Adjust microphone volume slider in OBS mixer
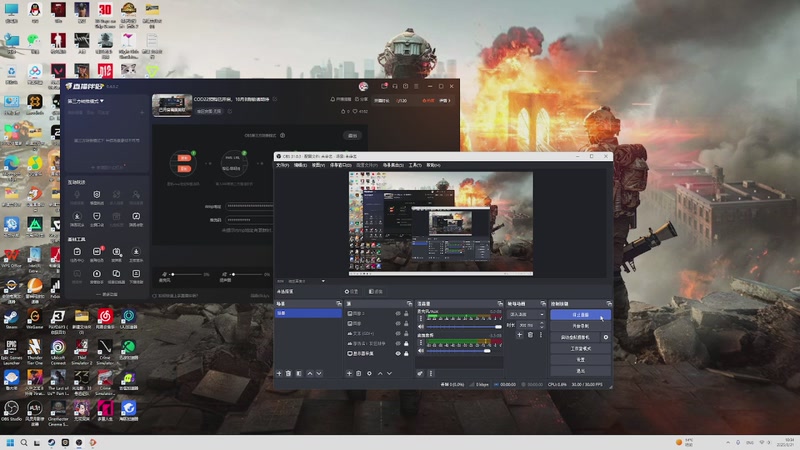 pos(464,327)
